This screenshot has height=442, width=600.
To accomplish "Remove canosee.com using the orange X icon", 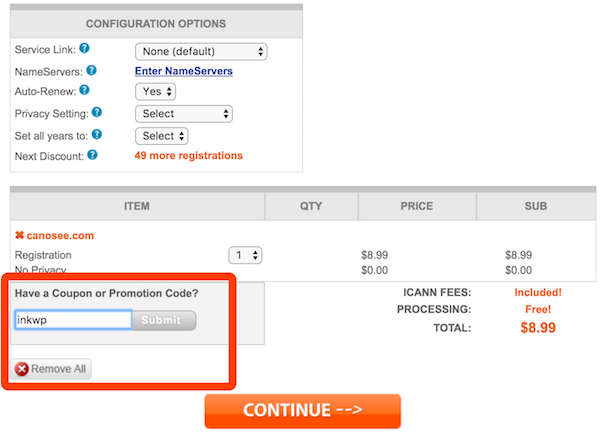I will [19, 236].
